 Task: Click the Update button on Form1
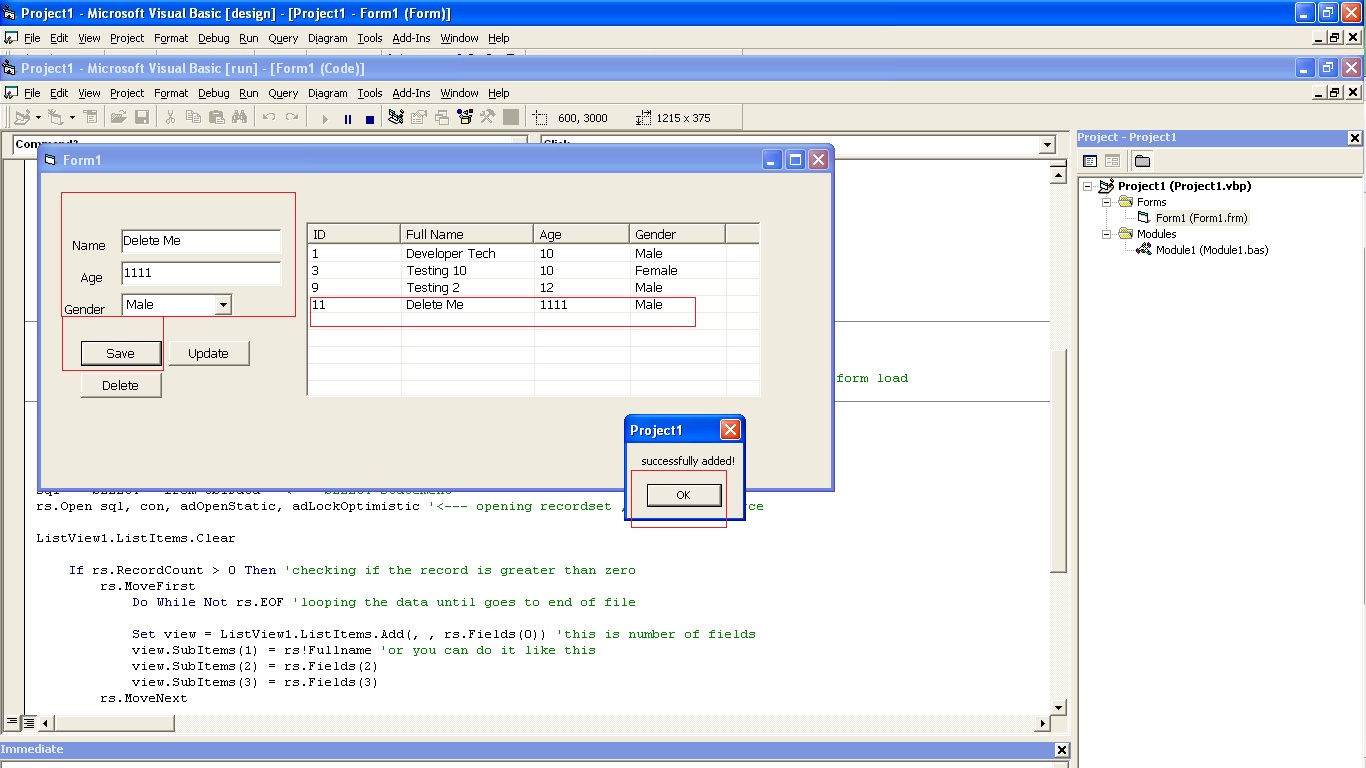pyautogui.click(x=208, y=352)
